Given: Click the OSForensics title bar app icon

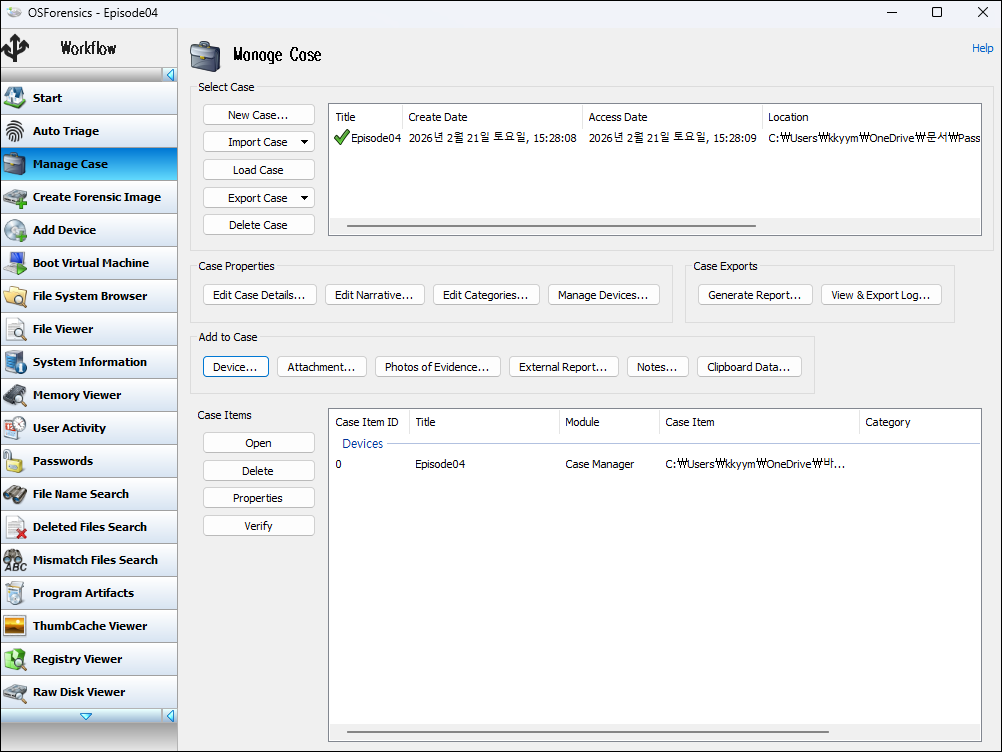Looking at the screenshot, I should [x=13, y=12].
